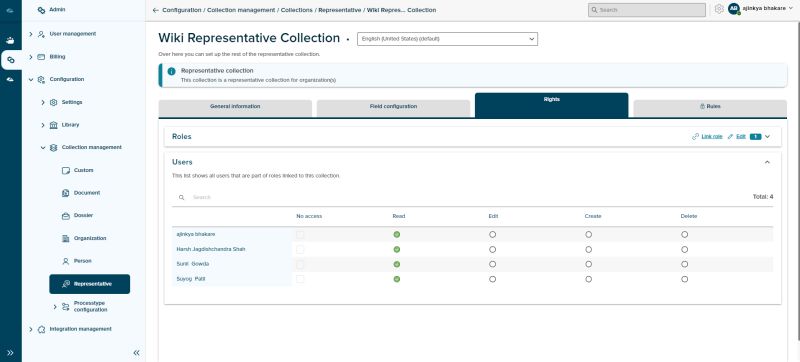
Task: Open Representative sidebar menu item
Action: [90, 284]
